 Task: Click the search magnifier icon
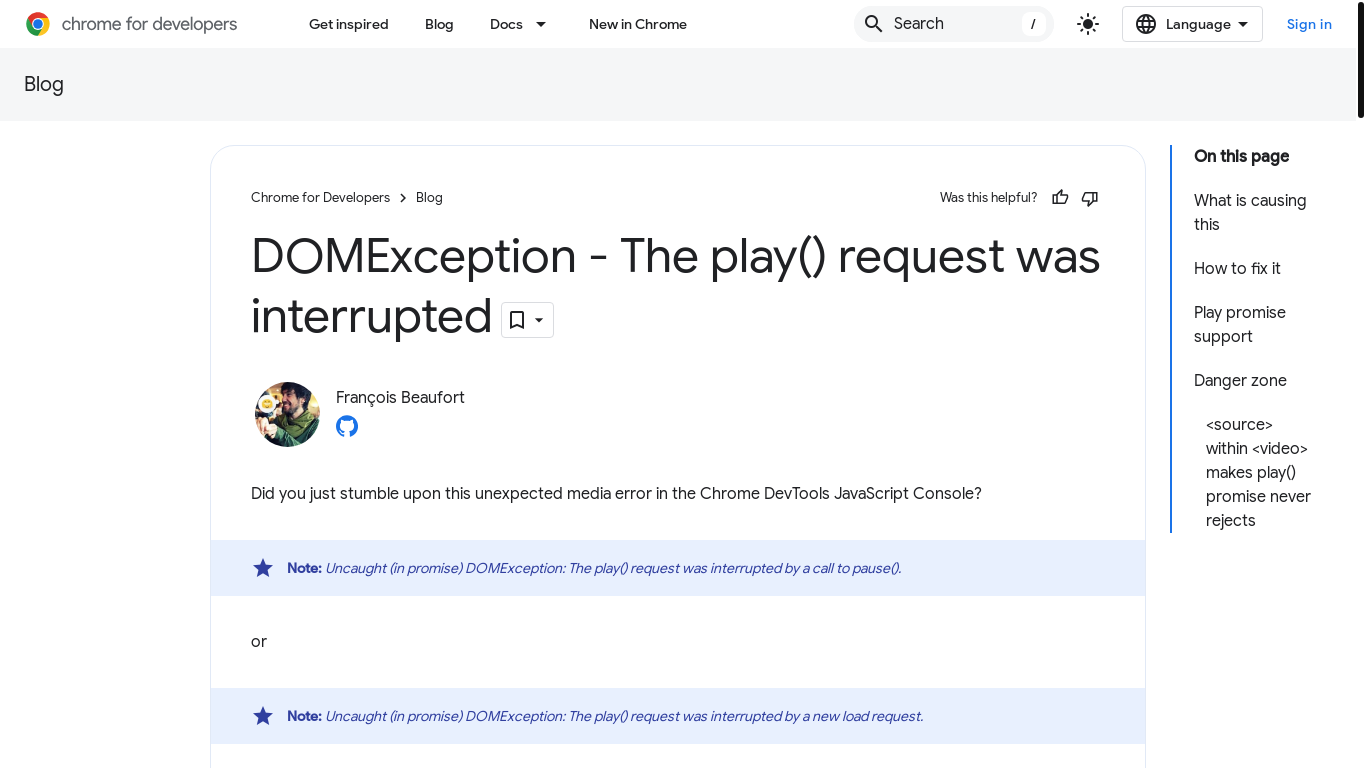tap(873, 24)
